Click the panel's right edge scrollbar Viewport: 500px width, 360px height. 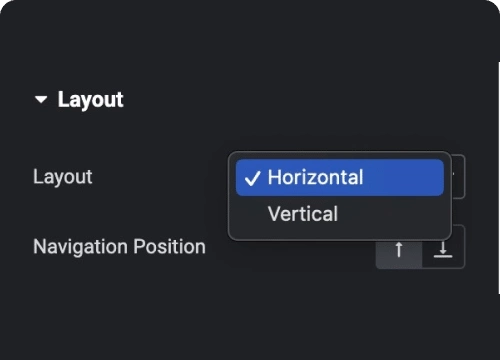click(x=499, y=178)
